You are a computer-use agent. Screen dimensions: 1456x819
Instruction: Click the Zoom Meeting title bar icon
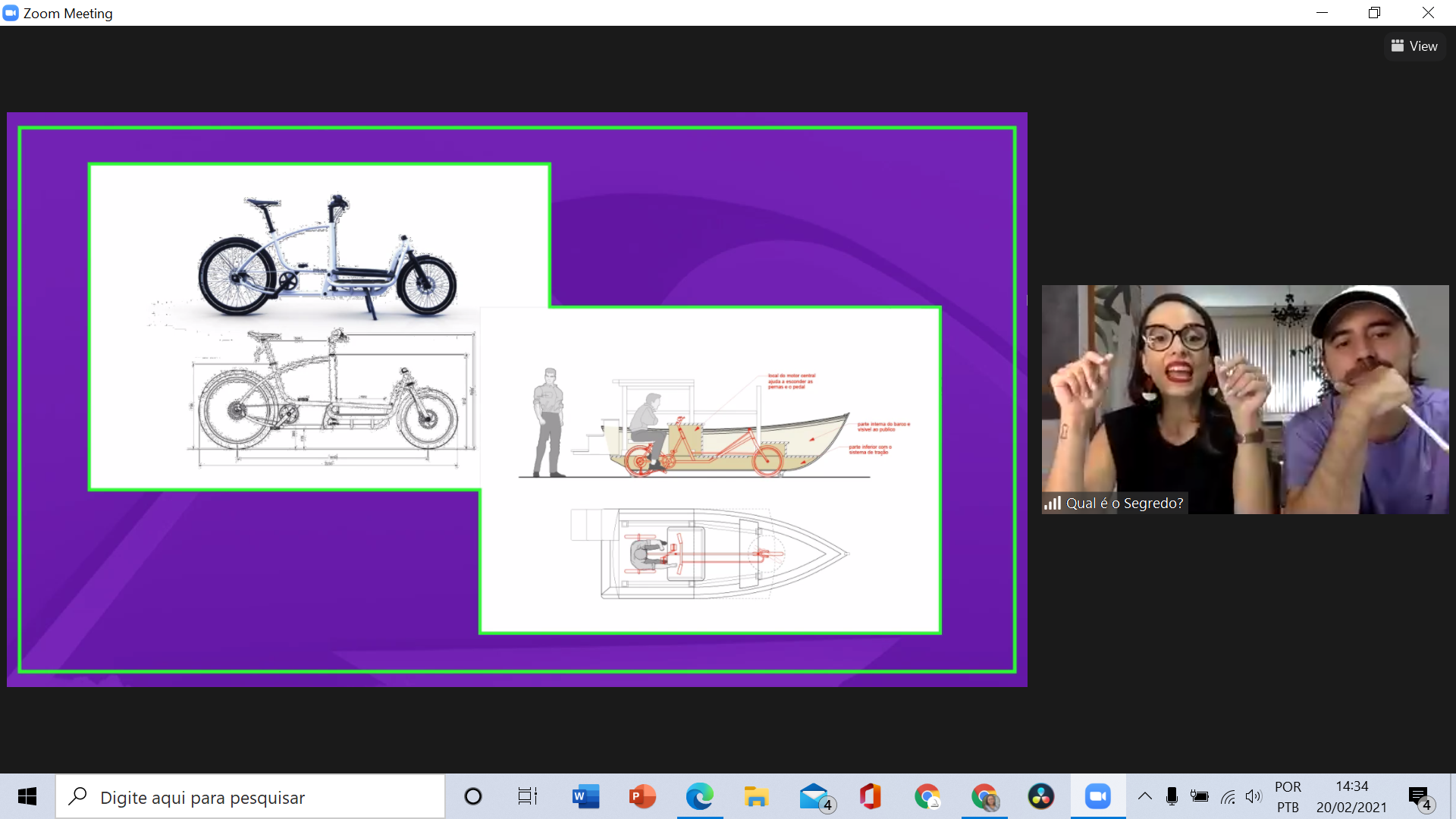pyautogui.click(x=11, y=13)
